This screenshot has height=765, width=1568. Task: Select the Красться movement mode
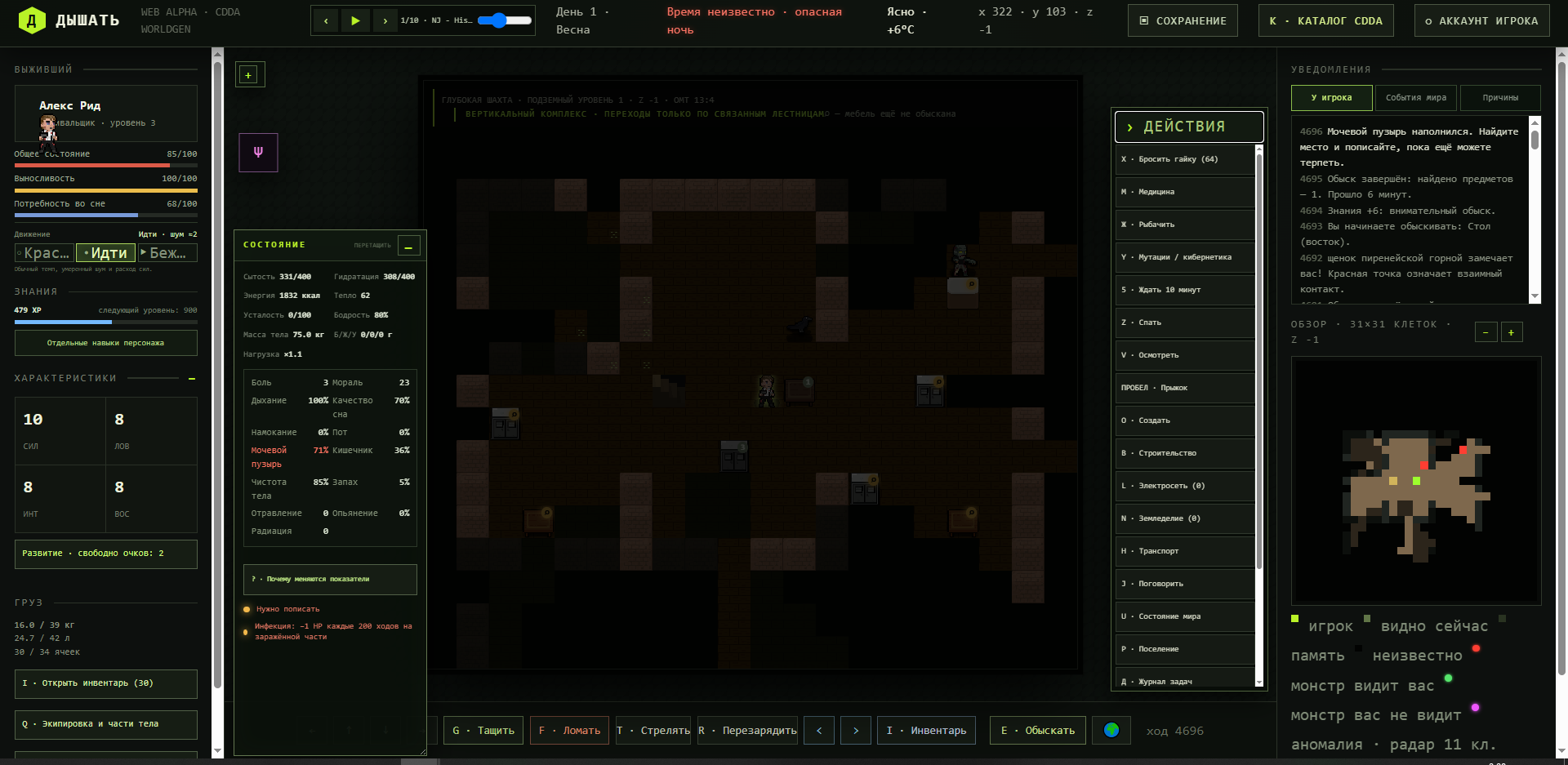pyautogui.click(x=44, y=253)
